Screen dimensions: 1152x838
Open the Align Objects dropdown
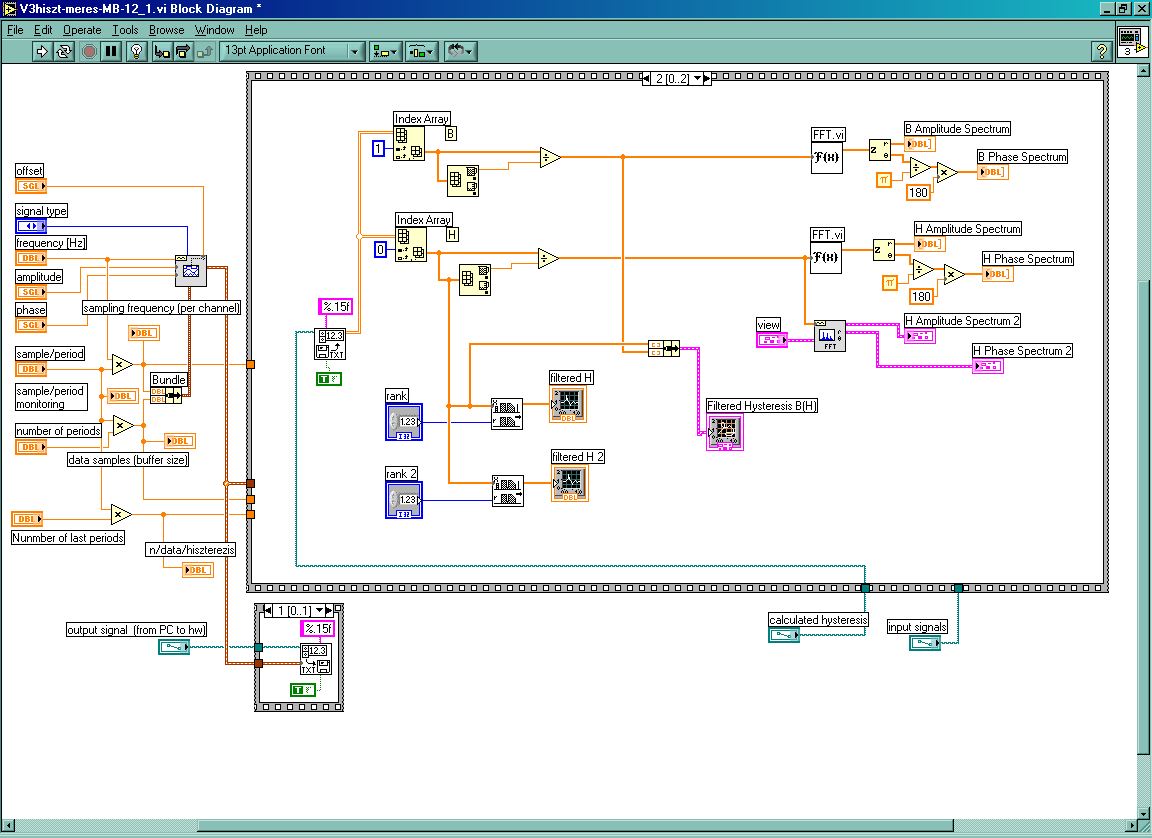click(385, 51)
